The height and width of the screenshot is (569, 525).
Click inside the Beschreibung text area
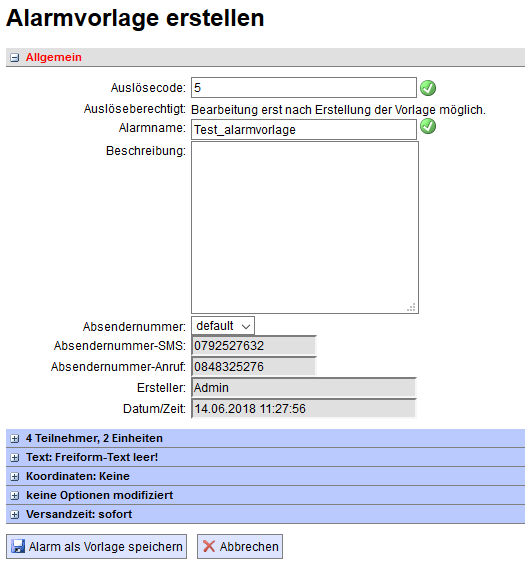tap(305, 227)
